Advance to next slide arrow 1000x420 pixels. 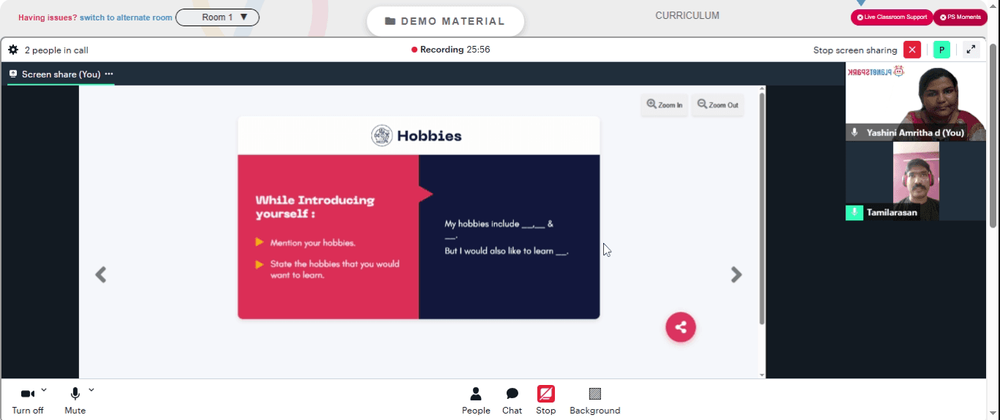736,275
